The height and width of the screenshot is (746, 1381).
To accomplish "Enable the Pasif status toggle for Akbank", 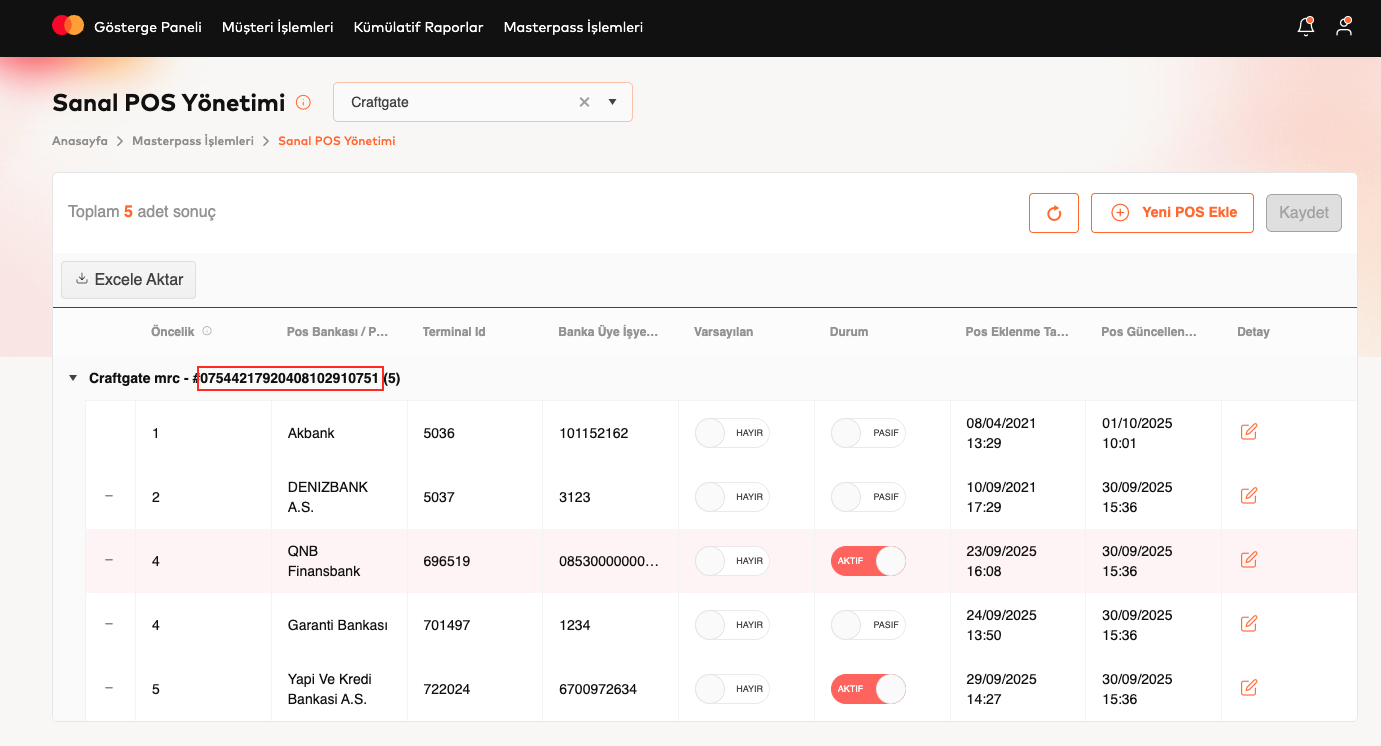I will coord(868,433).
